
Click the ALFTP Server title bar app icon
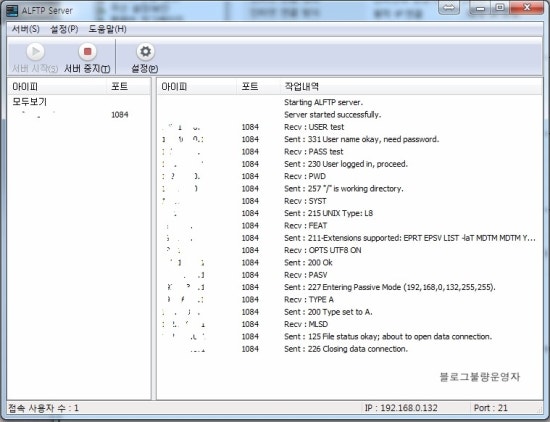click(12, 11)
